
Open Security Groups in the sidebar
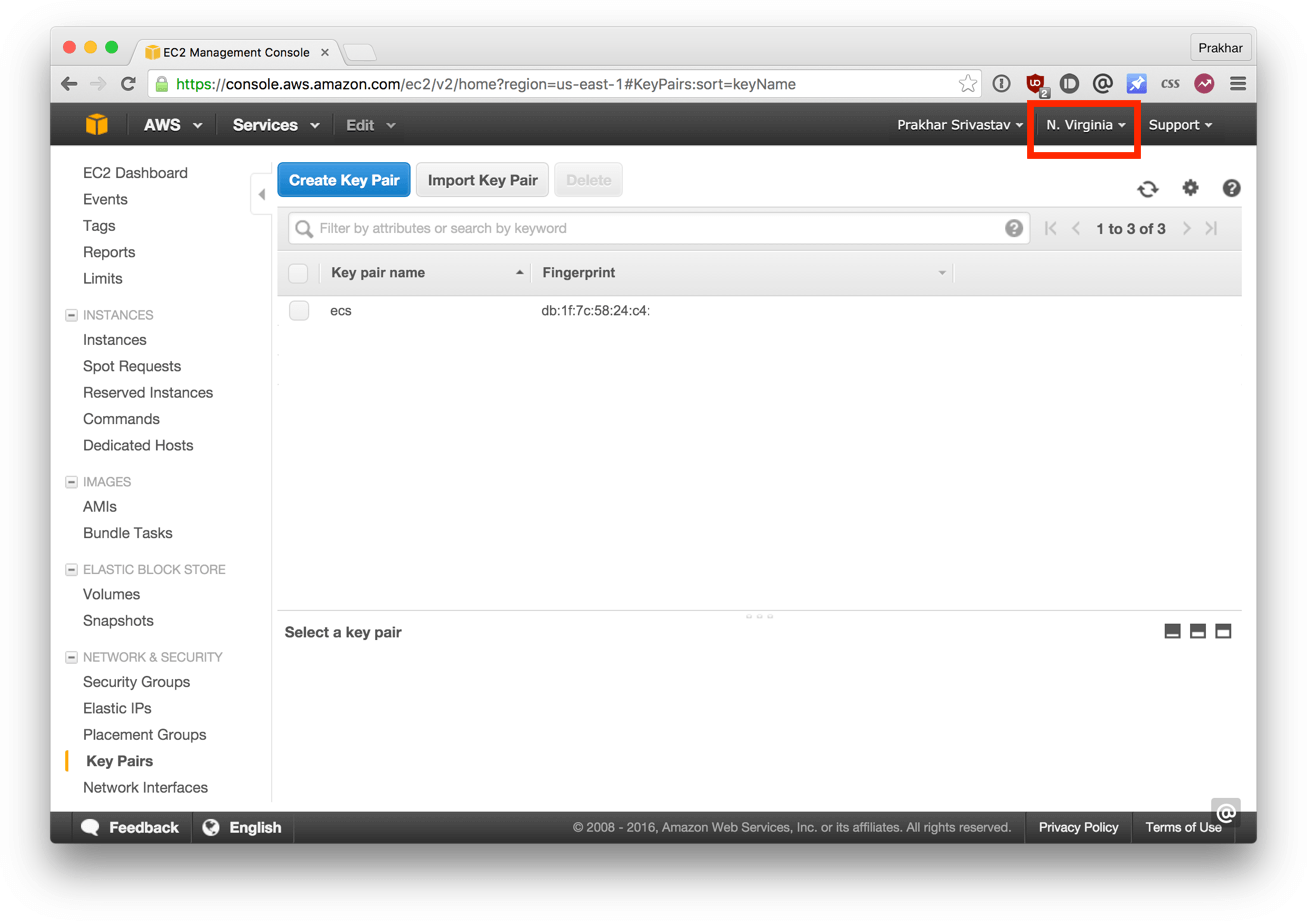click(136, 682)
